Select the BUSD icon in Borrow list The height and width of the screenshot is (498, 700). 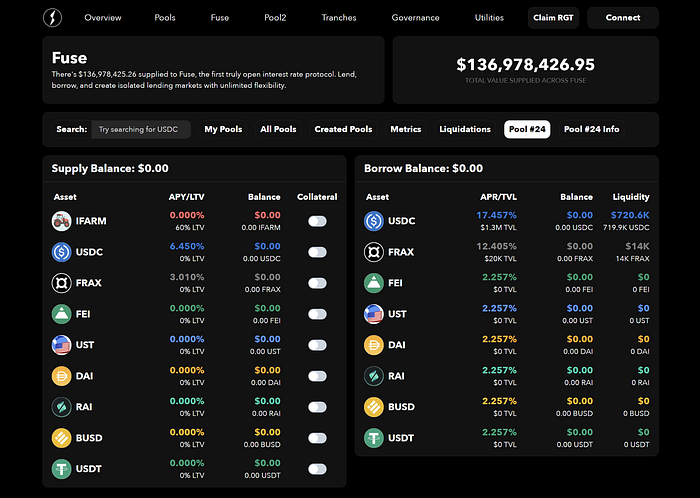point(374,407)
